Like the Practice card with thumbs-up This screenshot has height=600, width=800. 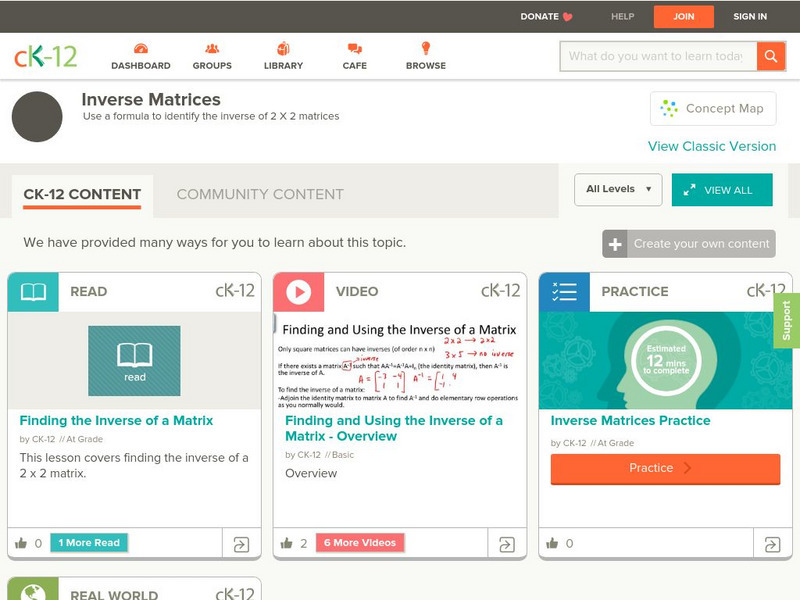tap(552, 543)
